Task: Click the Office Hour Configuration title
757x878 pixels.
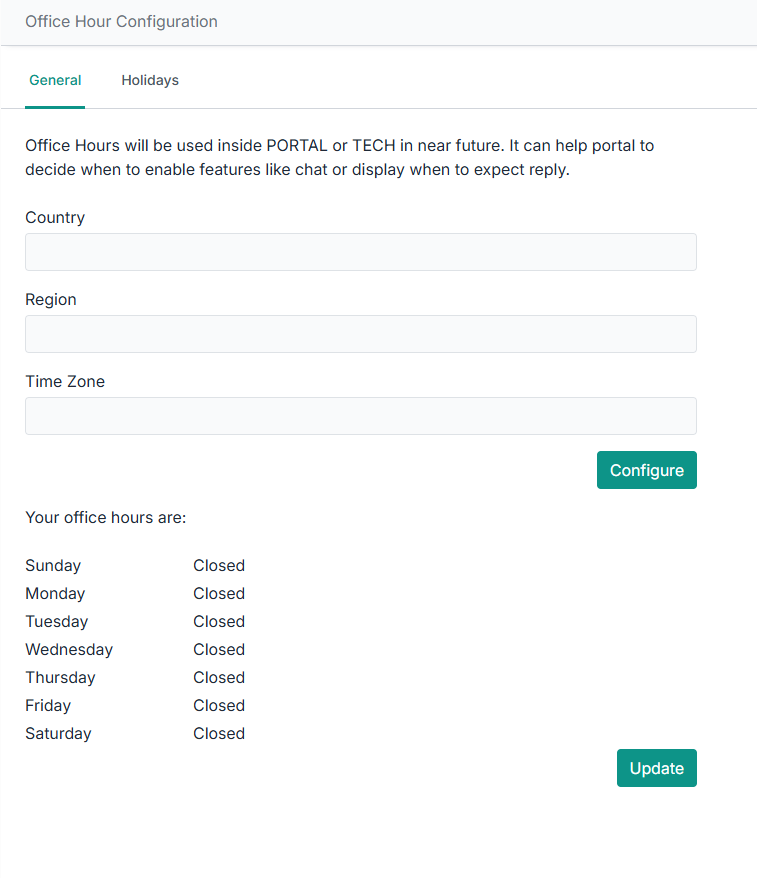Action: [121, 22]
